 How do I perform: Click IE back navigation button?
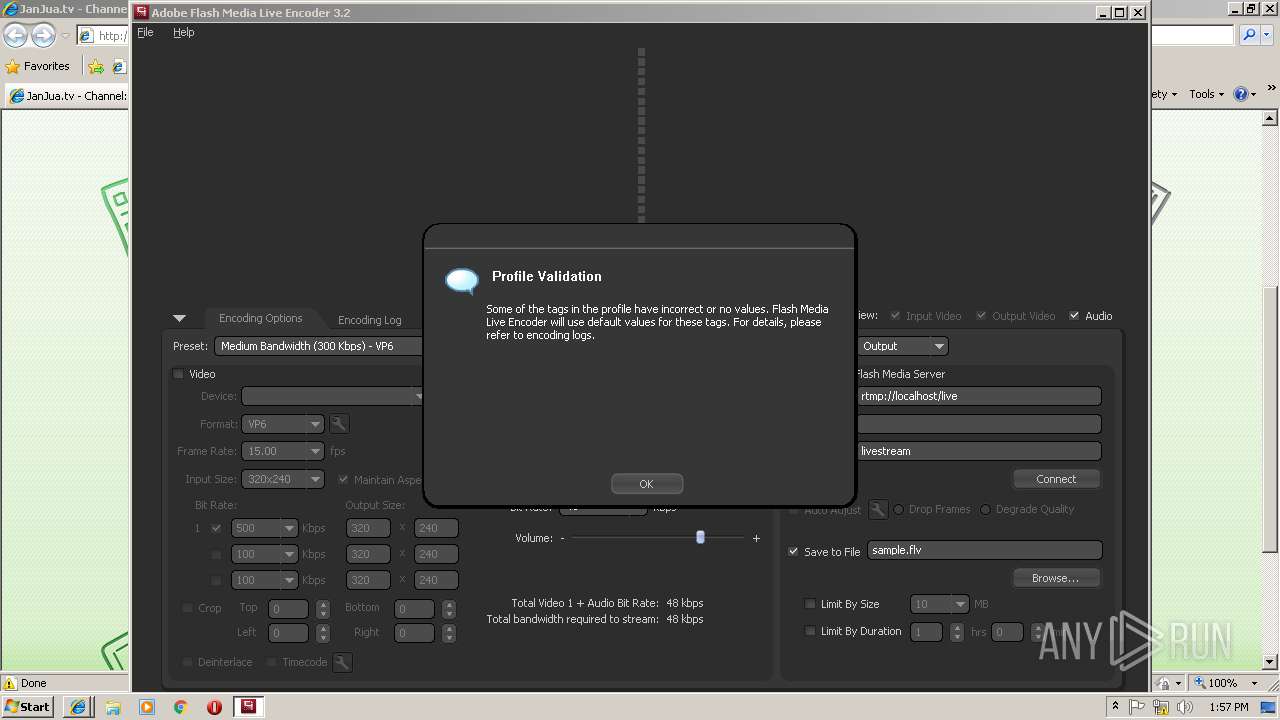(15, 36)
